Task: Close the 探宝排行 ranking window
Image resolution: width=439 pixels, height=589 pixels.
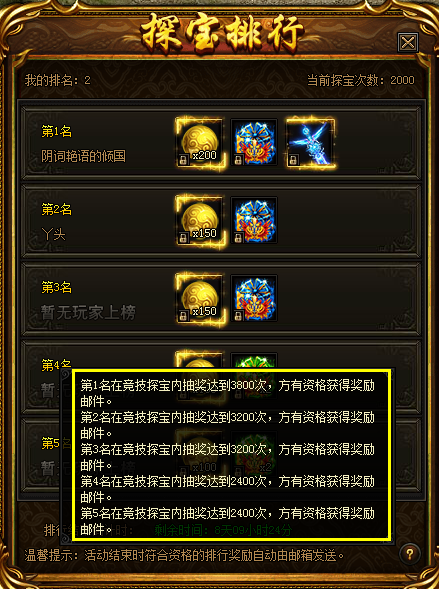Action: [407, 42]
